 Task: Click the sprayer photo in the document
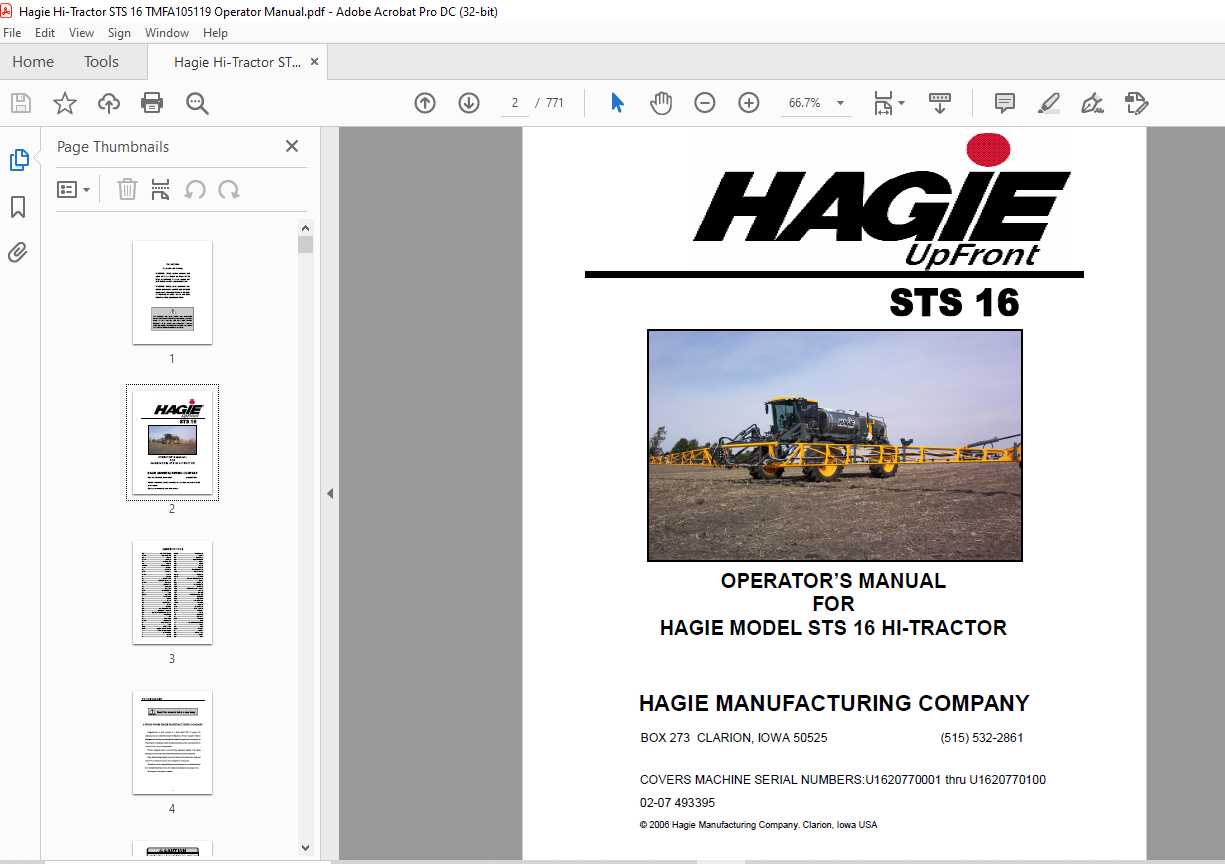coord(835,445)
